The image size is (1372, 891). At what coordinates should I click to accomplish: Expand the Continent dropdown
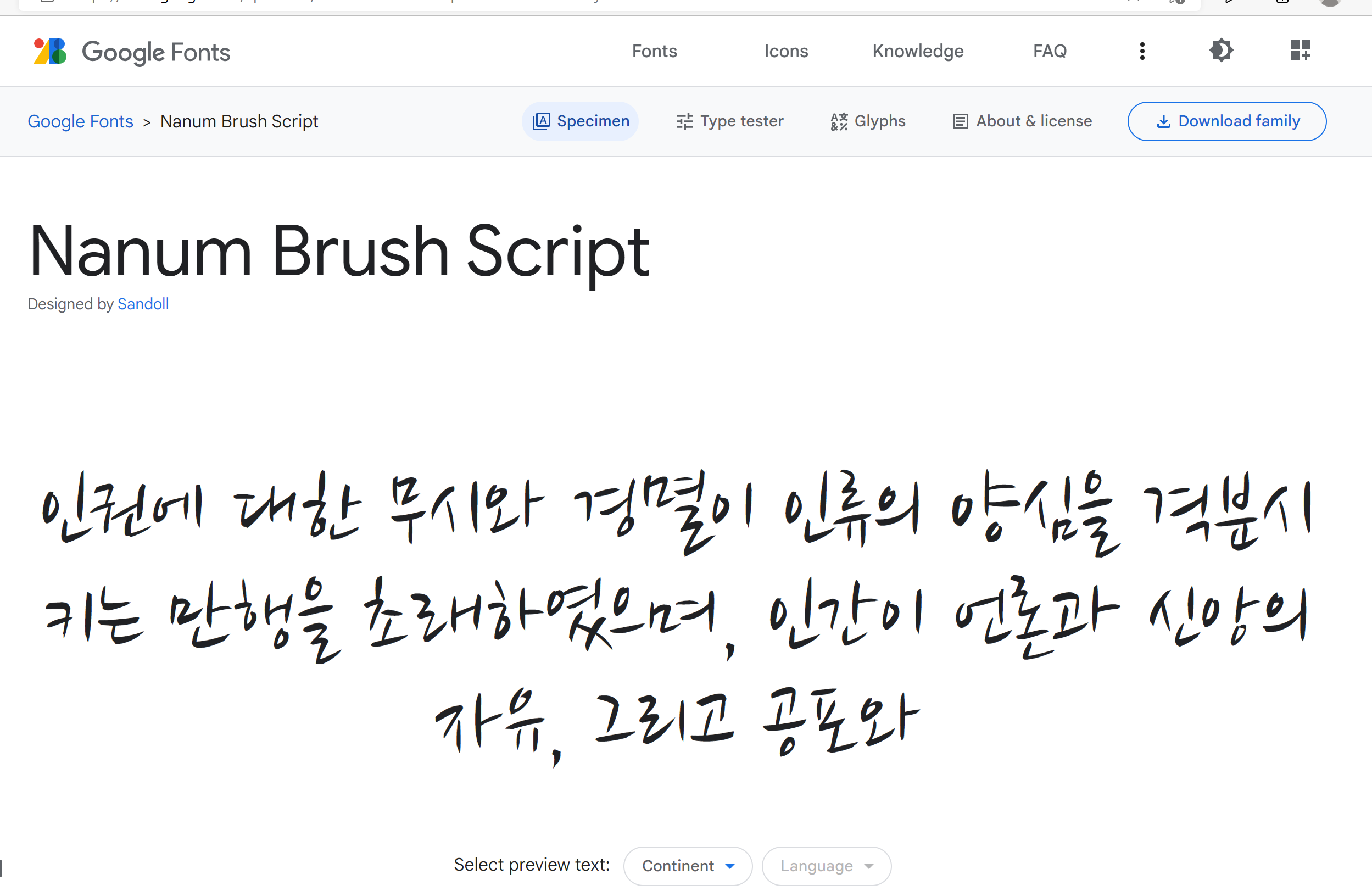pos(688,866)
